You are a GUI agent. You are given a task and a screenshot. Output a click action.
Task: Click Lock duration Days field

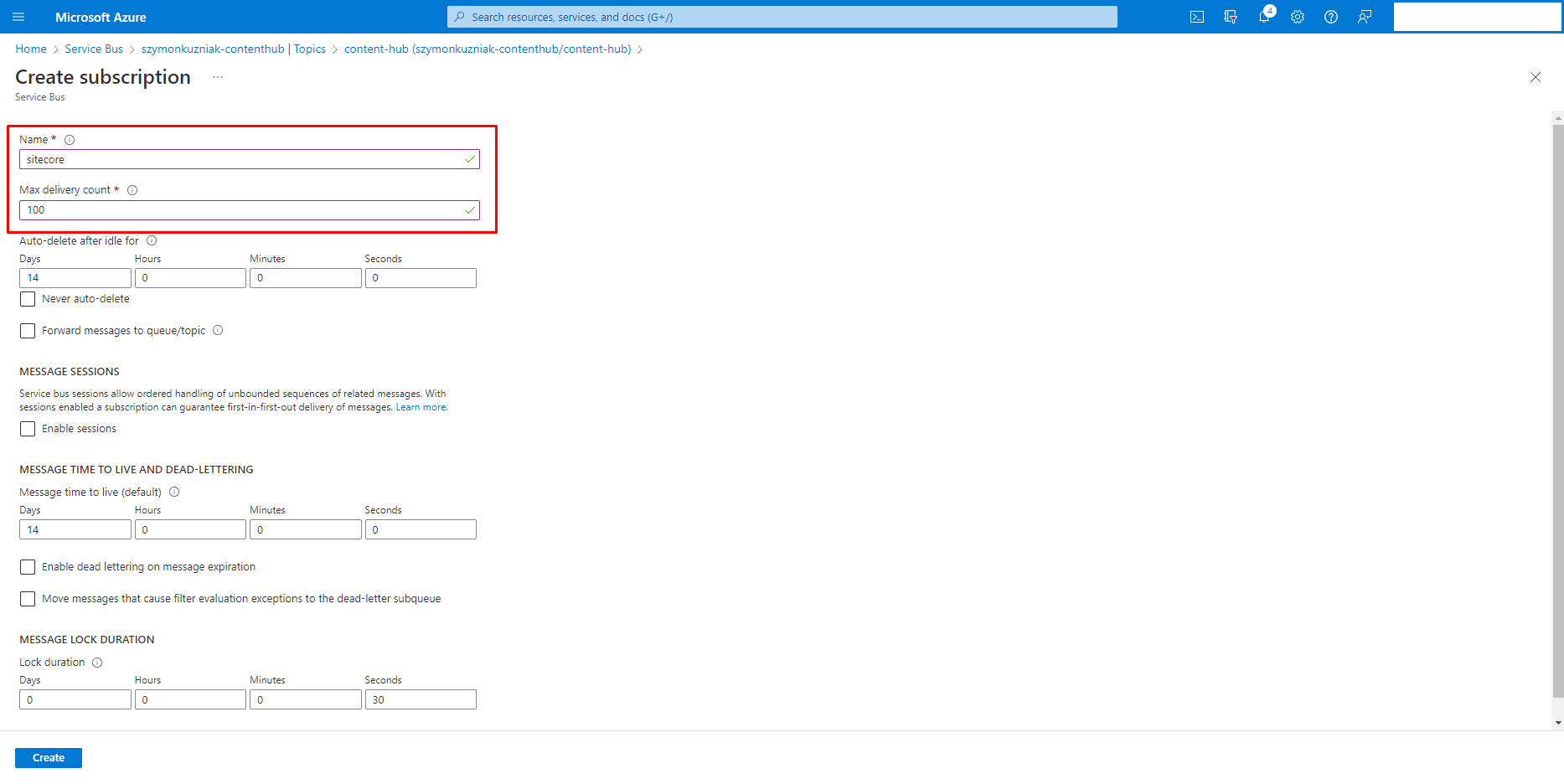pos(75,699)
